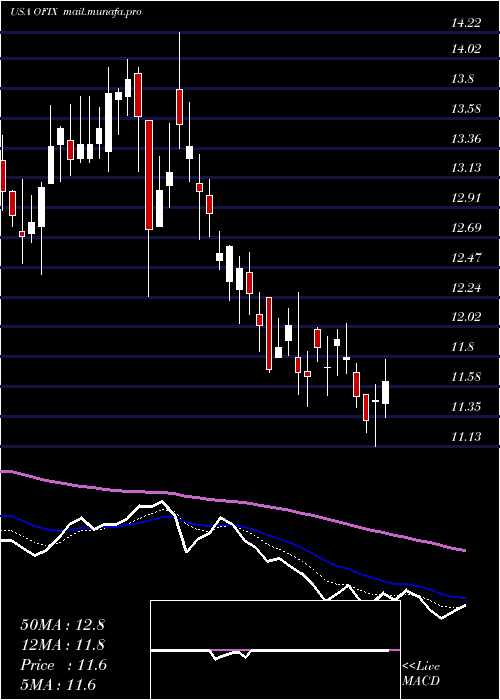Click the '<<Live MACD' label
Viewport: 500px width, 700px height.
(x=421, y=673)
